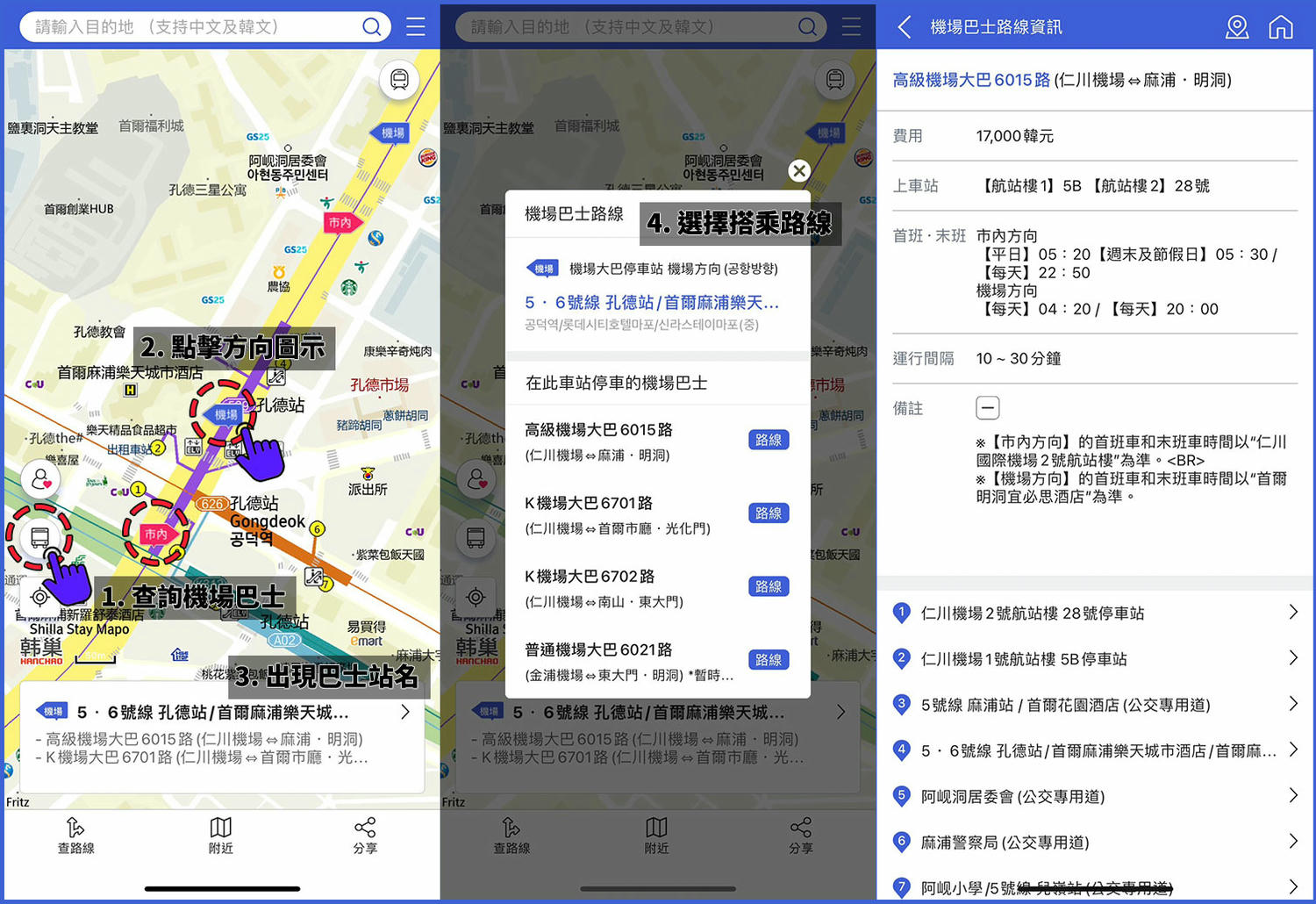Viewport: 1316px width, 904px height.
Task: Tap the GPS current location icon
Action: (x=40, y=597)
